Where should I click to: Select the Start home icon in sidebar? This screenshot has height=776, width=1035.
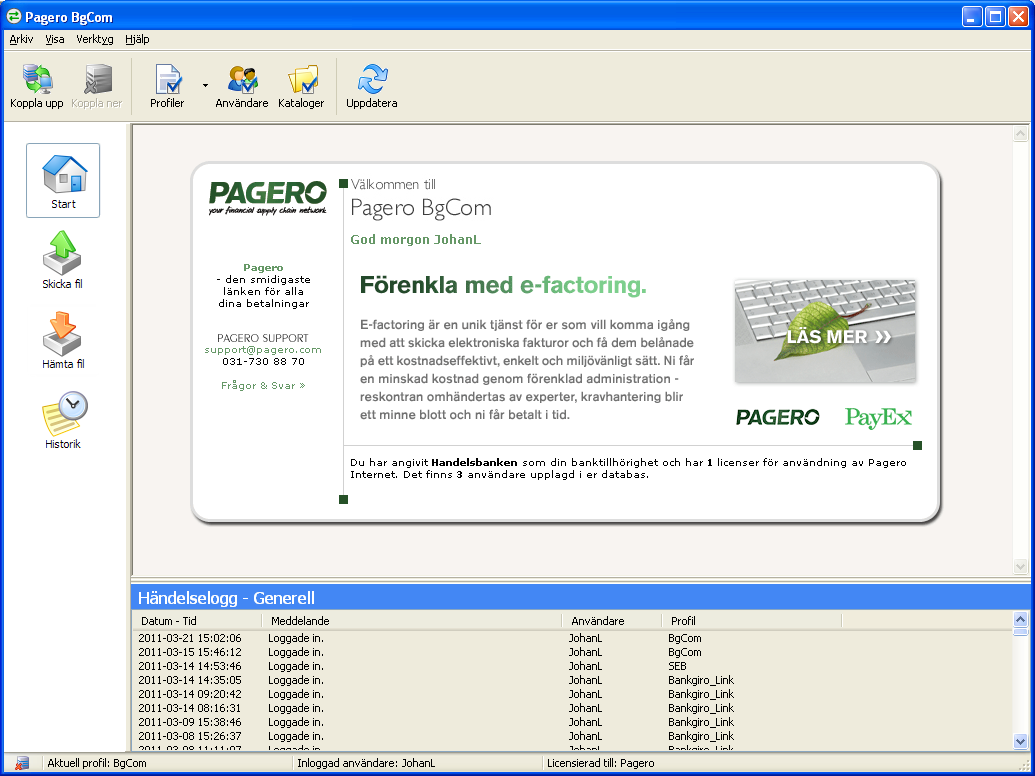point(63,179)
